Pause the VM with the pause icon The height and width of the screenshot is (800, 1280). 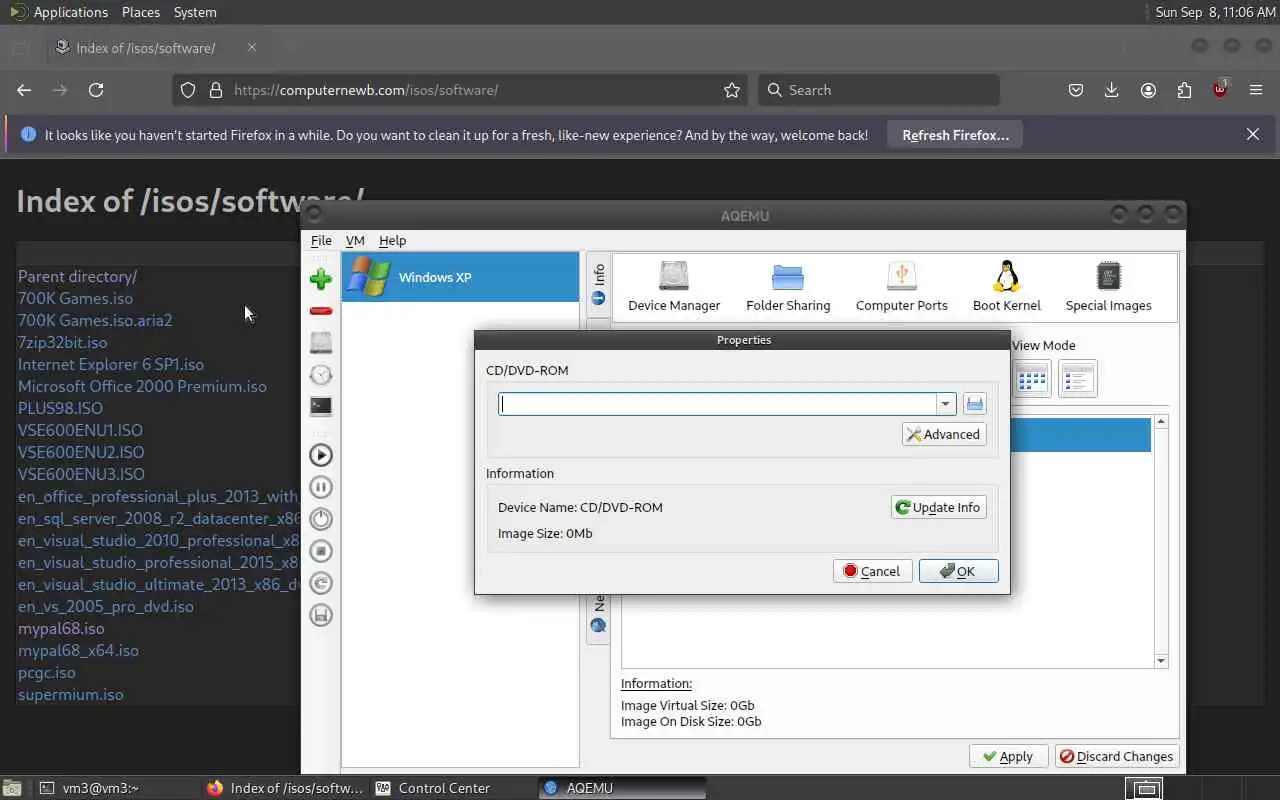click(321, 487)
